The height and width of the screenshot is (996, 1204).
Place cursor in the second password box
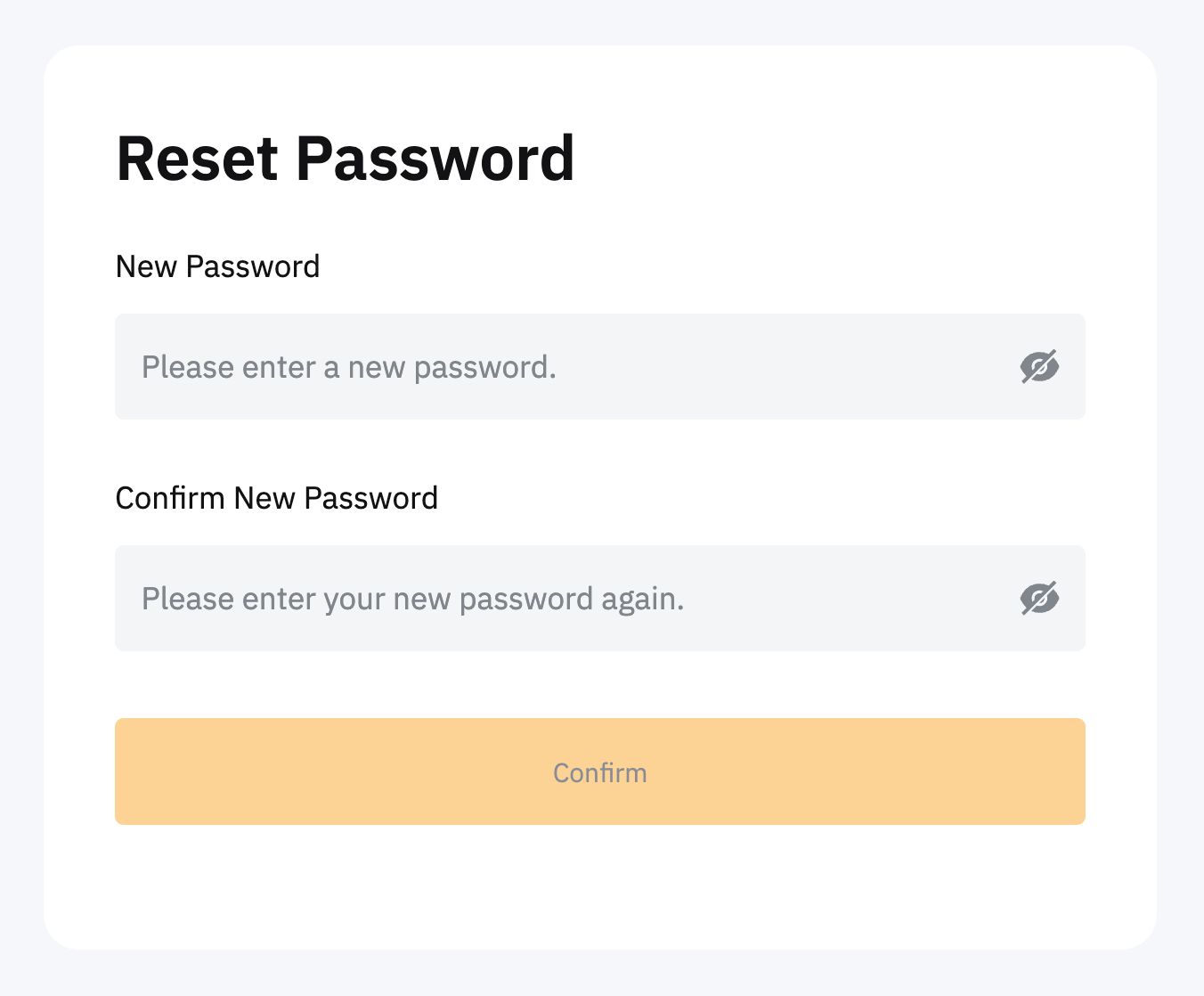[570, 598]
